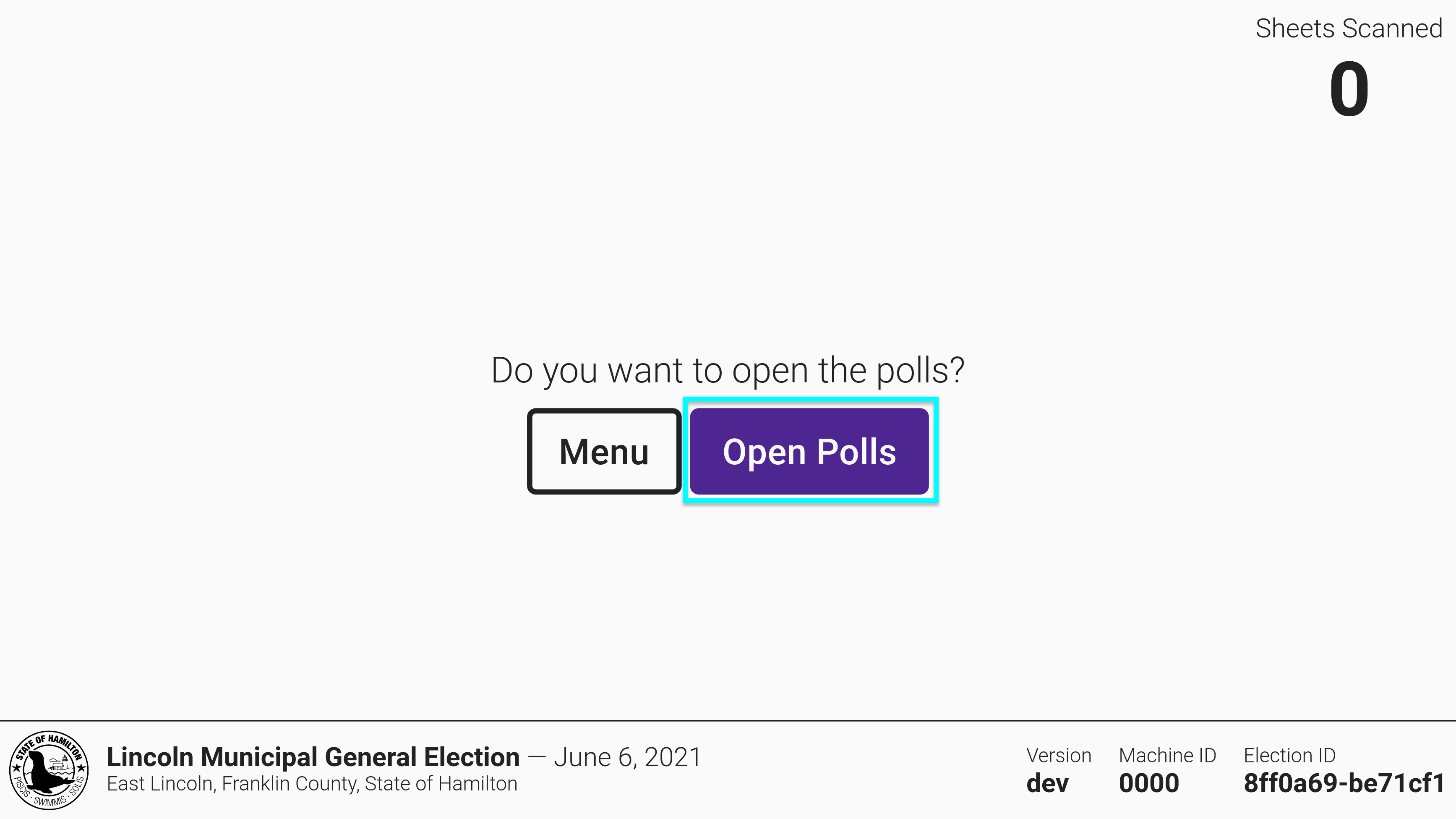Click the Machine ID label
This screenshot has width=1456, height=819.
(x=1167, y=756)
